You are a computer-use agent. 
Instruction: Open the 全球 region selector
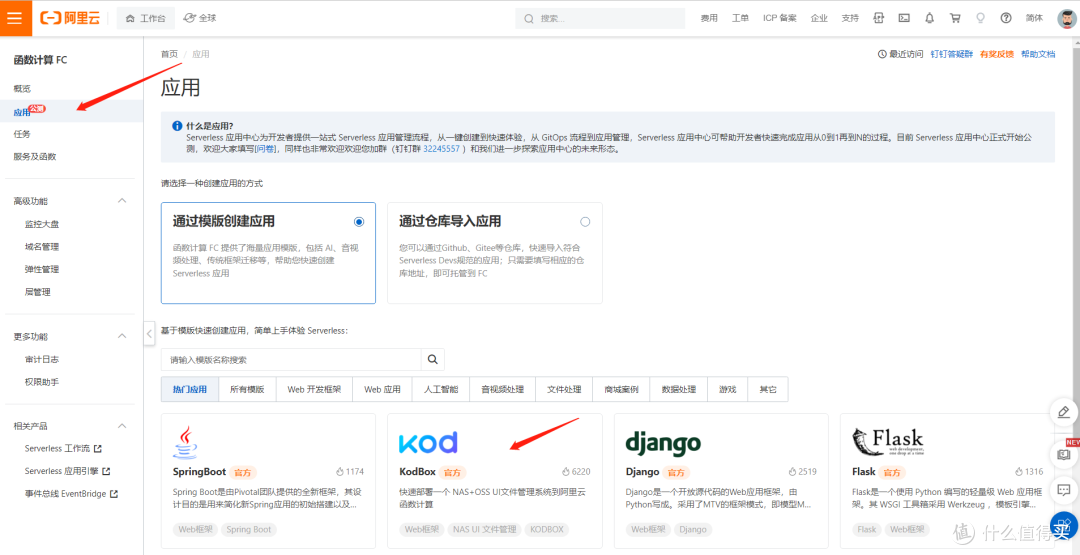tap(200, 19)
